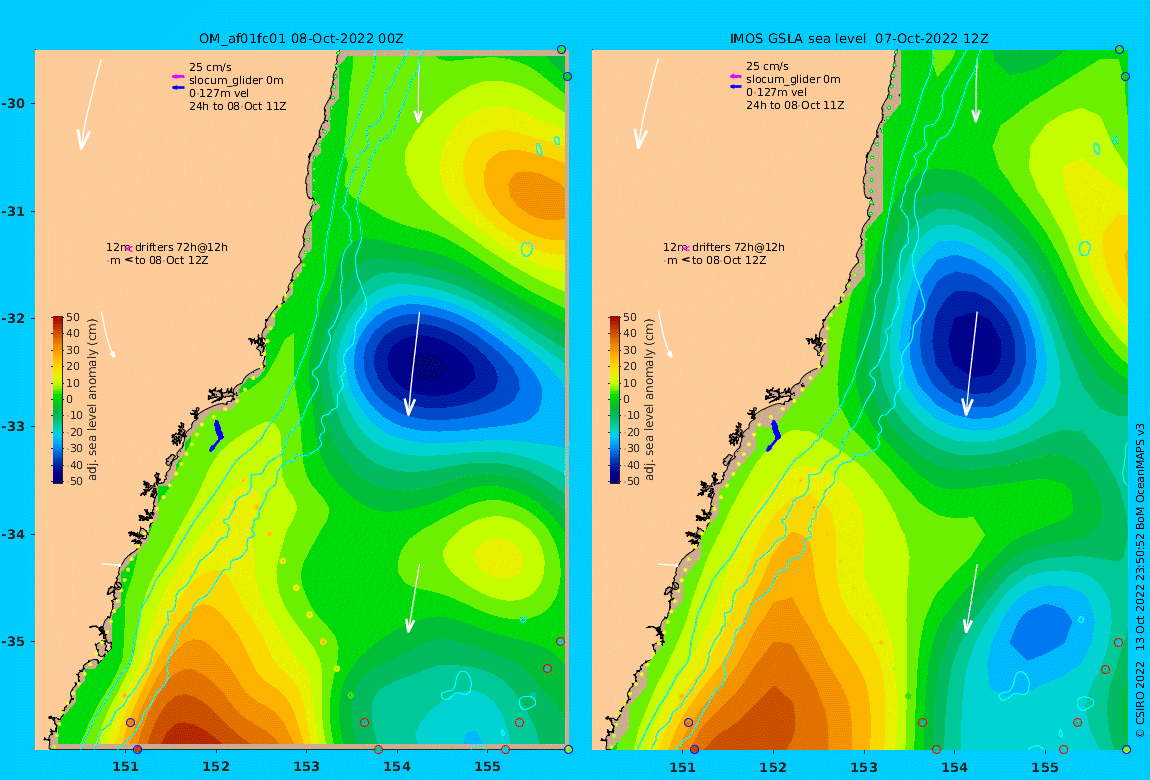This screenshot has width=1150, height=780.
Task: Click longitude label '155' under the left map
Action: click(487, 768)
